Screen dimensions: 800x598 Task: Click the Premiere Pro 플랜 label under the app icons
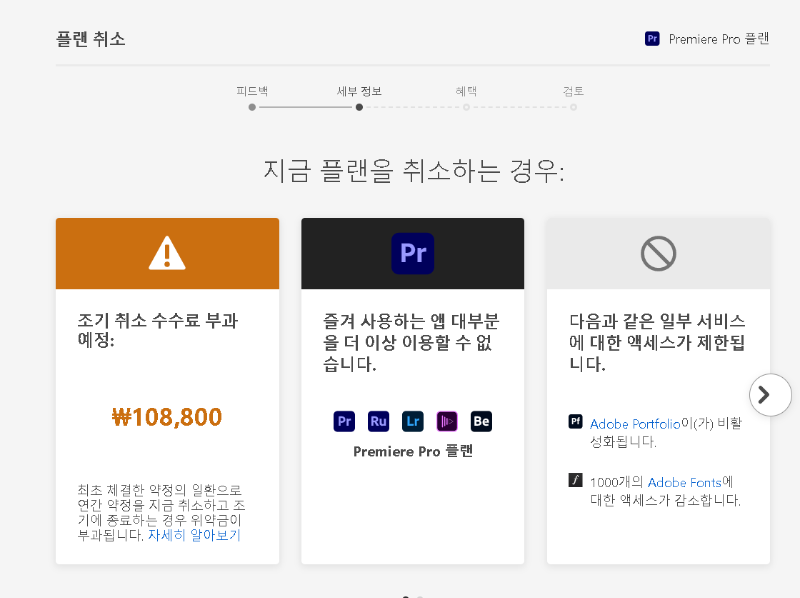click(413, 451)
